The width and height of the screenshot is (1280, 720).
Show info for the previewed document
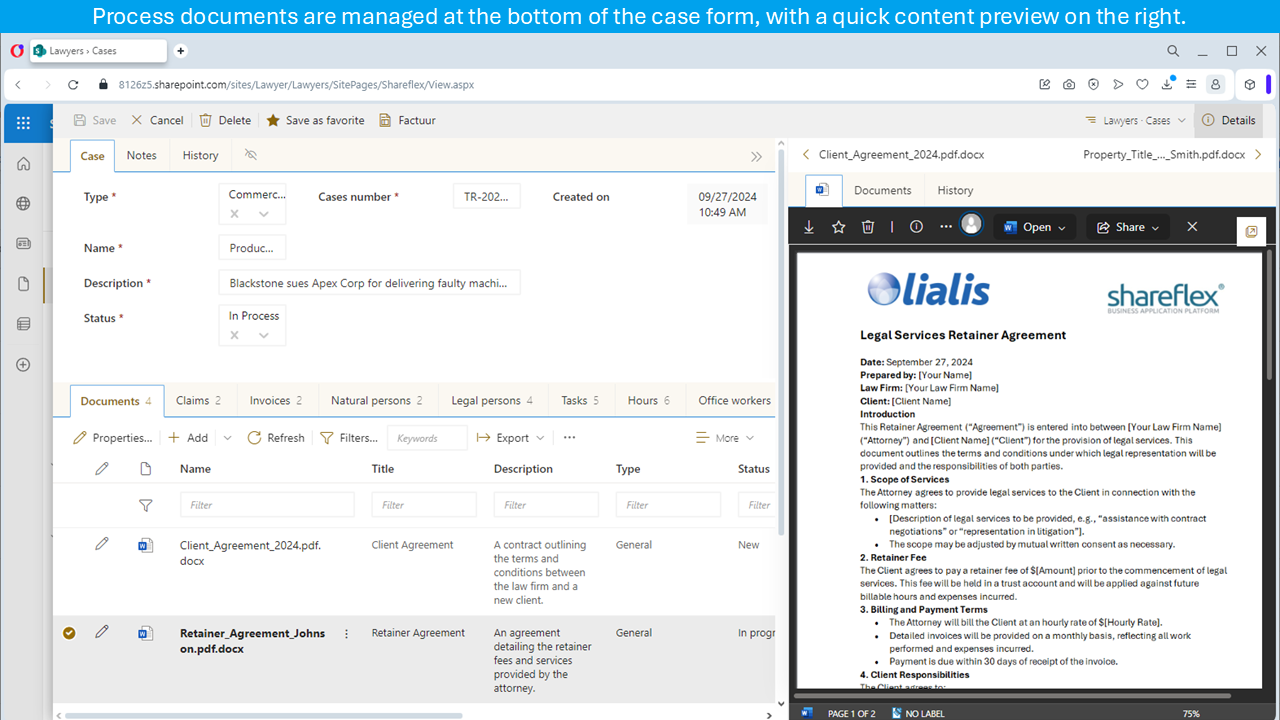point(916,227)
